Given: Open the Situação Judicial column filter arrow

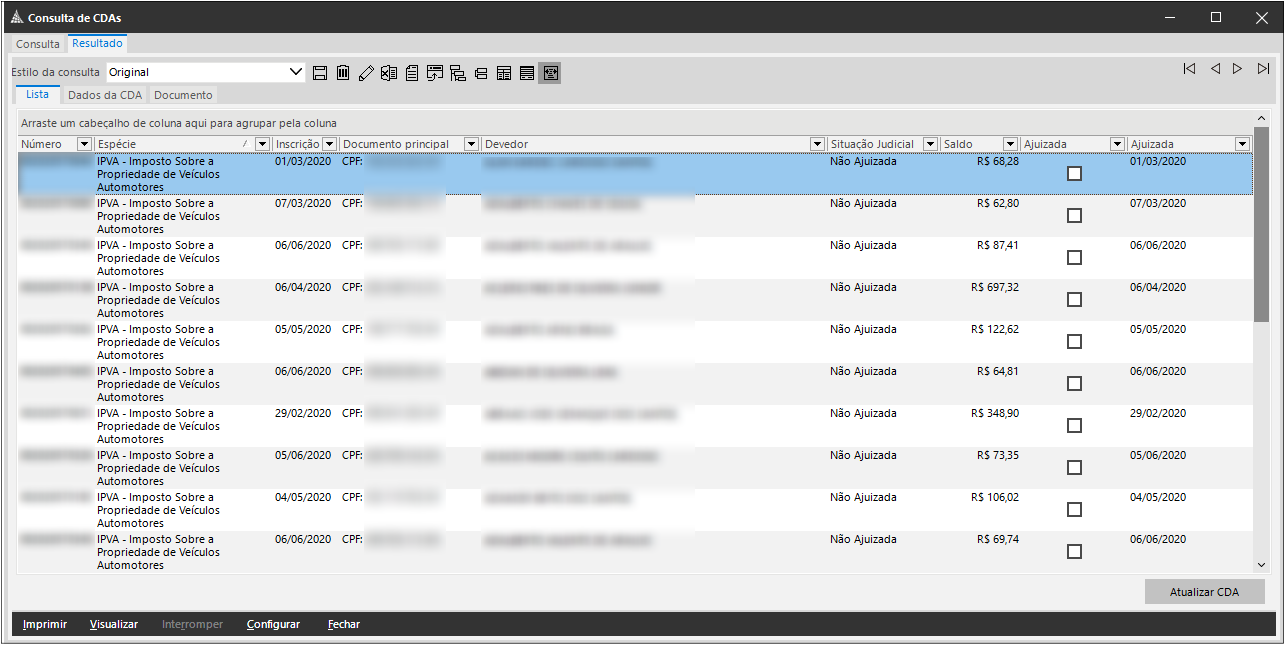Looking at the screenshot, I should 930,144.
